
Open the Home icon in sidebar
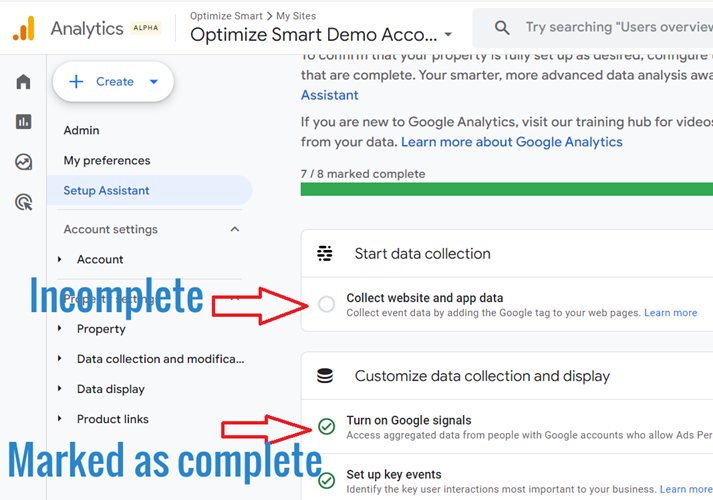[23, 82]
